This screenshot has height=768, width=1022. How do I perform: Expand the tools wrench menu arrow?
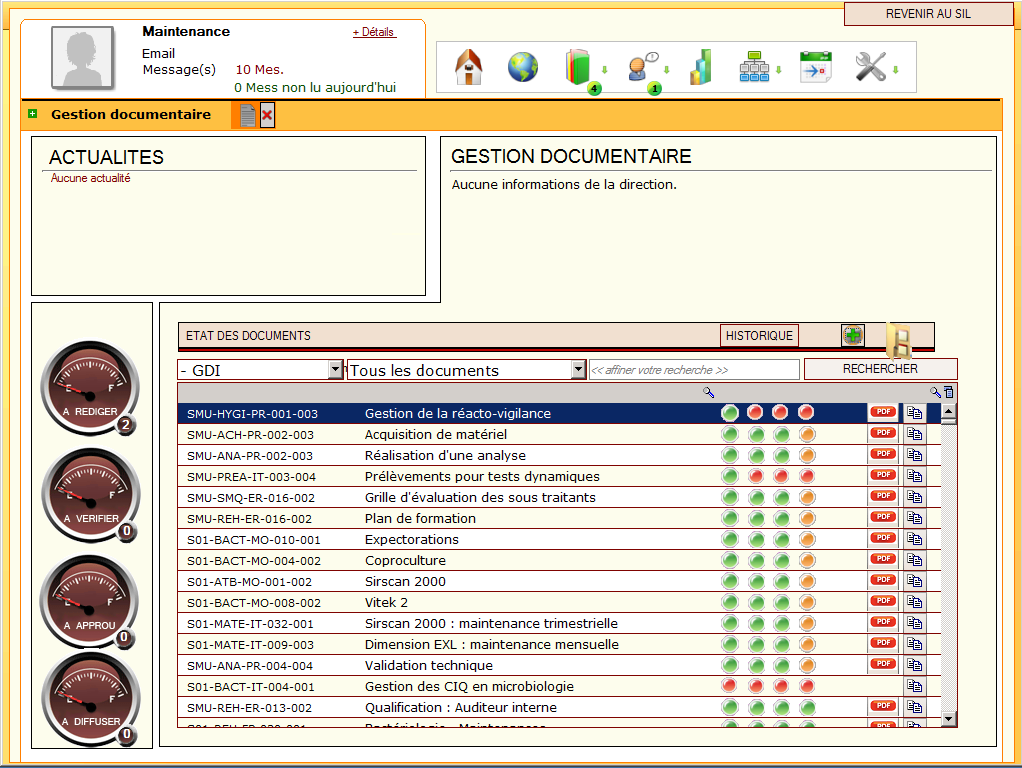[896, 69]
